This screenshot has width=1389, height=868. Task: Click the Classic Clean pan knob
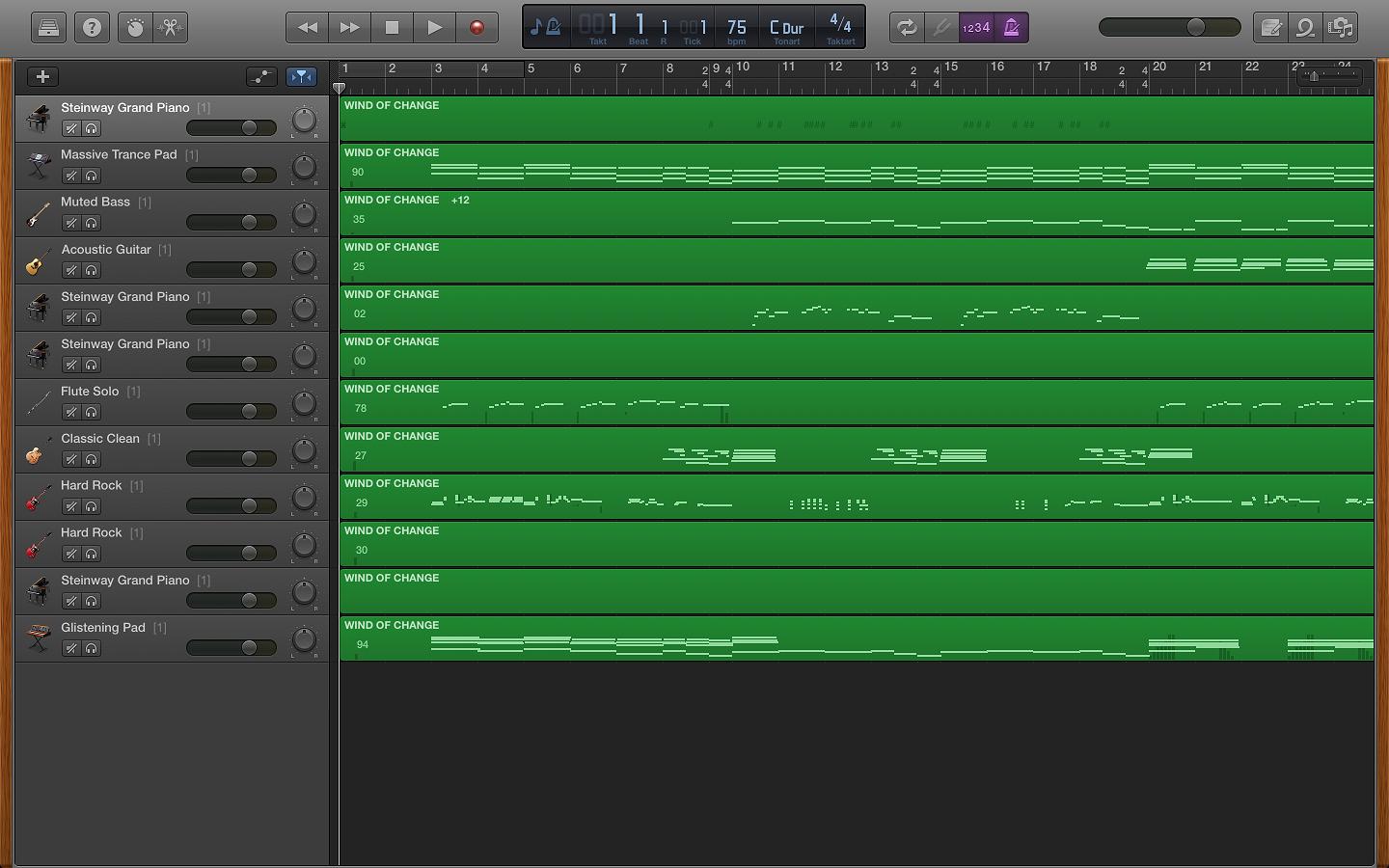tap(304, 450)
